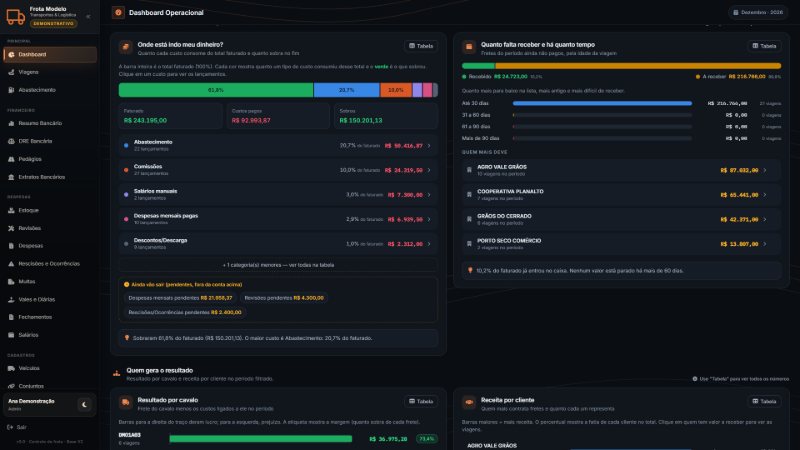Click the ver todas na tabela link

click(x=279, y=265)
